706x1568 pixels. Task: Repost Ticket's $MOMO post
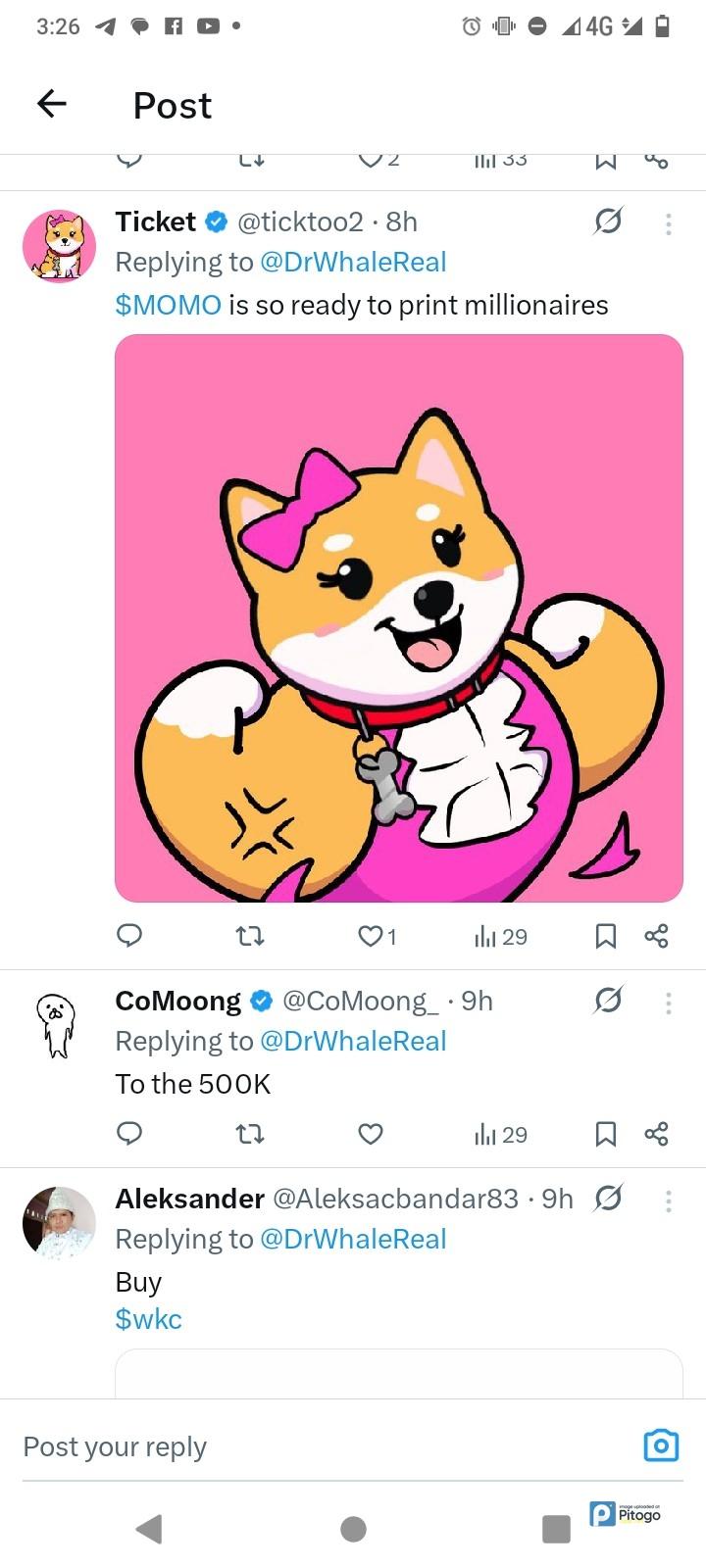pyautogui.click(x=251, y=936)
